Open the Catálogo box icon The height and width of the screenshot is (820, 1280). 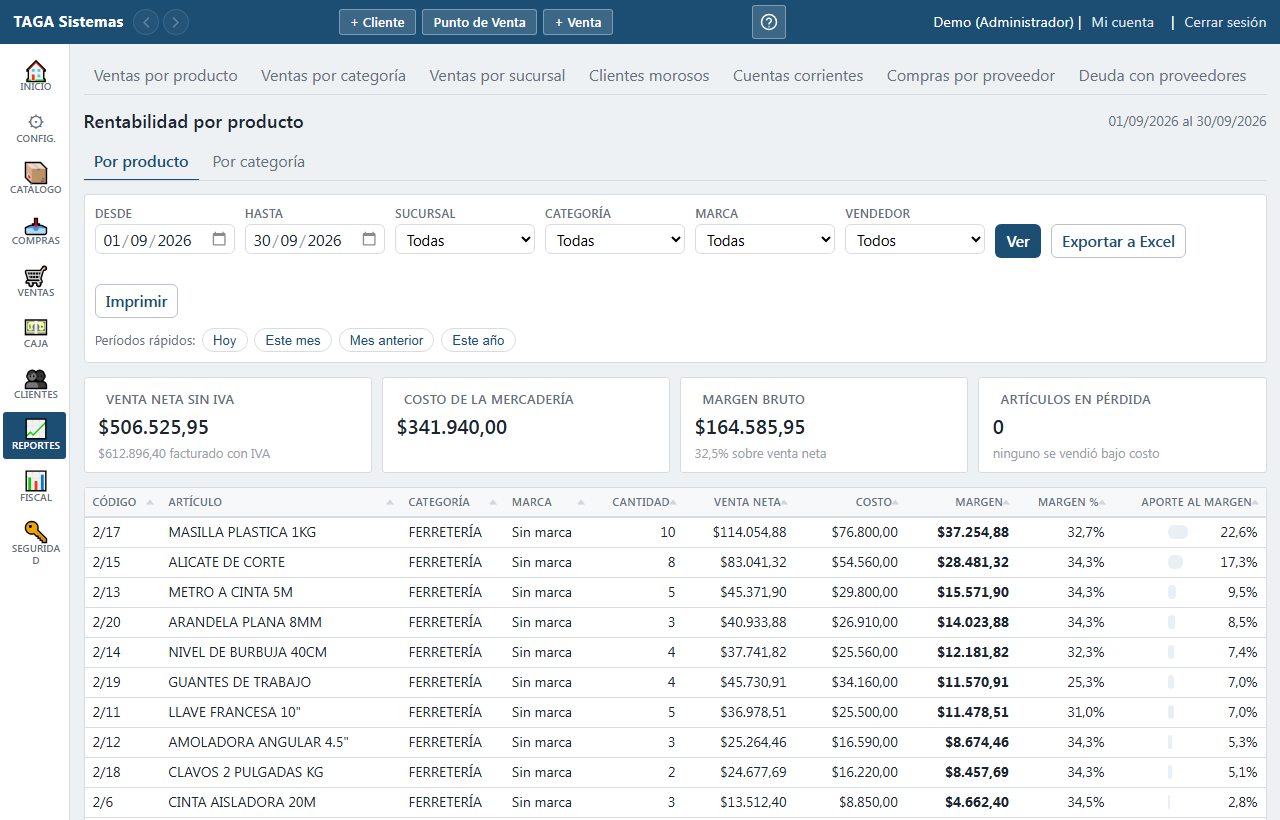[36, 173]
